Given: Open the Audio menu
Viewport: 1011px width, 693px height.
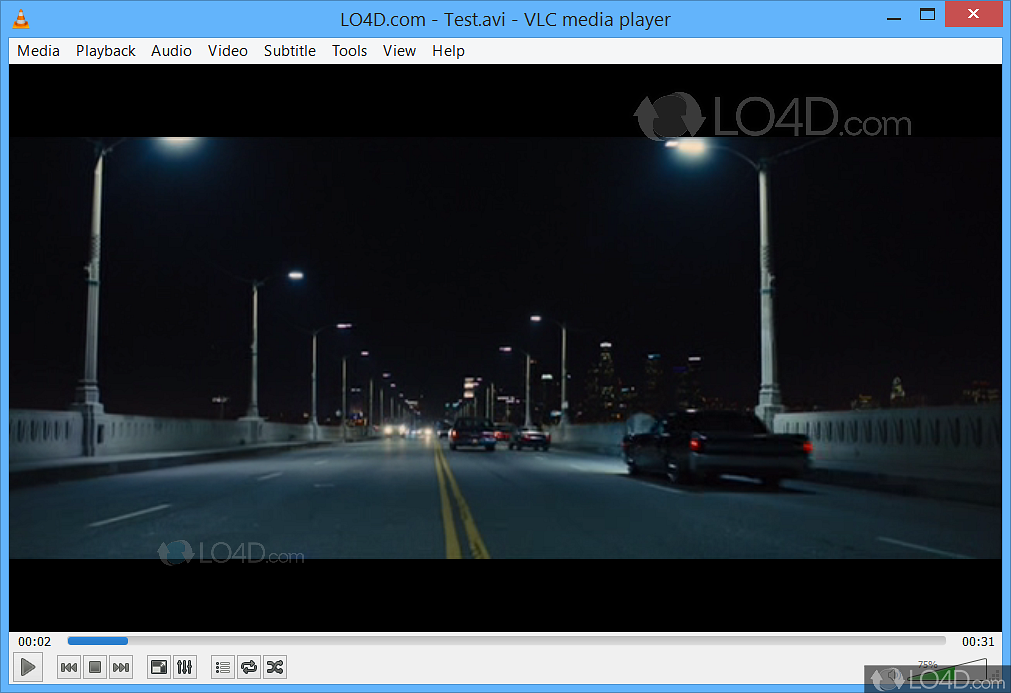Looking at the screenshot, I should [x=172, y=51].
